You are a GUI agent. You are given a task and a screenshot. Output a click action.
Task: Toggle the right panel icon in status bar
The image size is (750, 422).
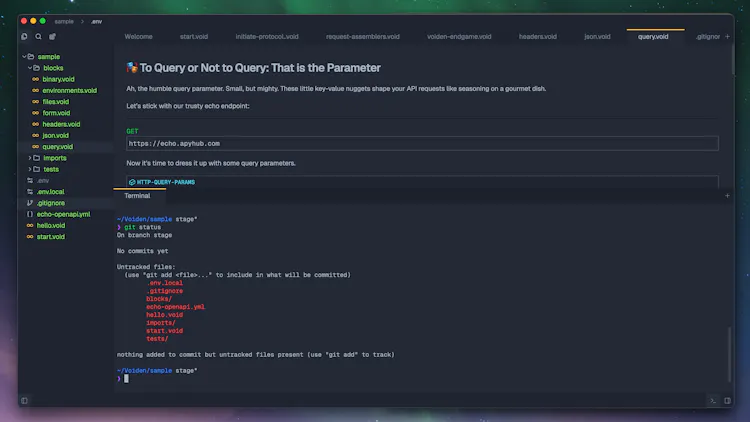pyautogui.click(x=727, y=400)
